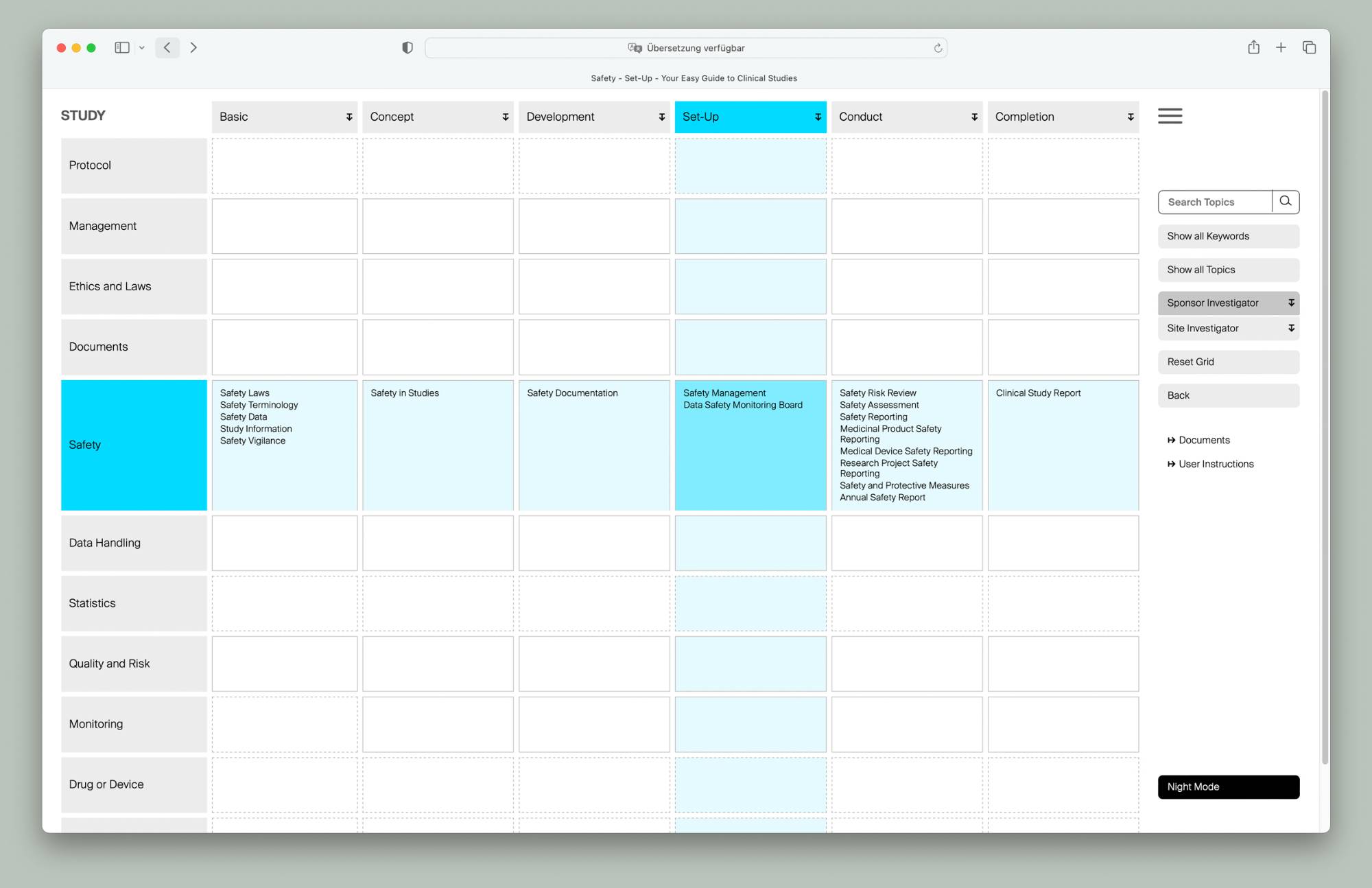Screen dimensions: 1372x888
Task: Click the add new tab icon
Action: 1280,47
